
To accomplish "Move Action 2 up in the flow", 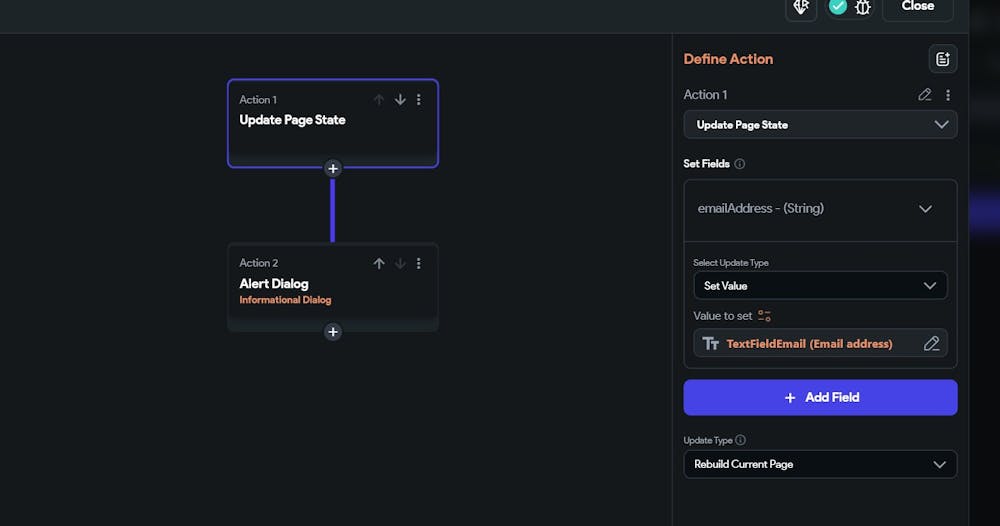I will pos(379,264).
